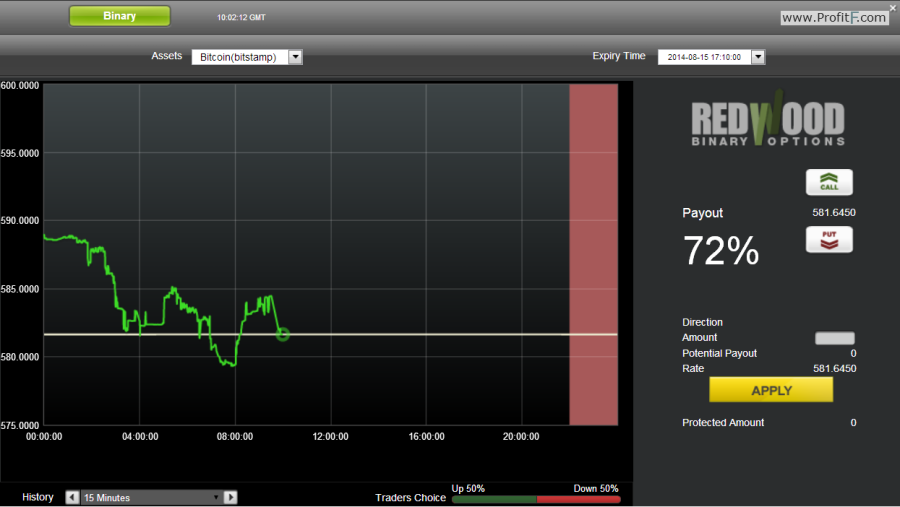Select the 2014-08-15 17:10:00 expiry field

point(705,57)
